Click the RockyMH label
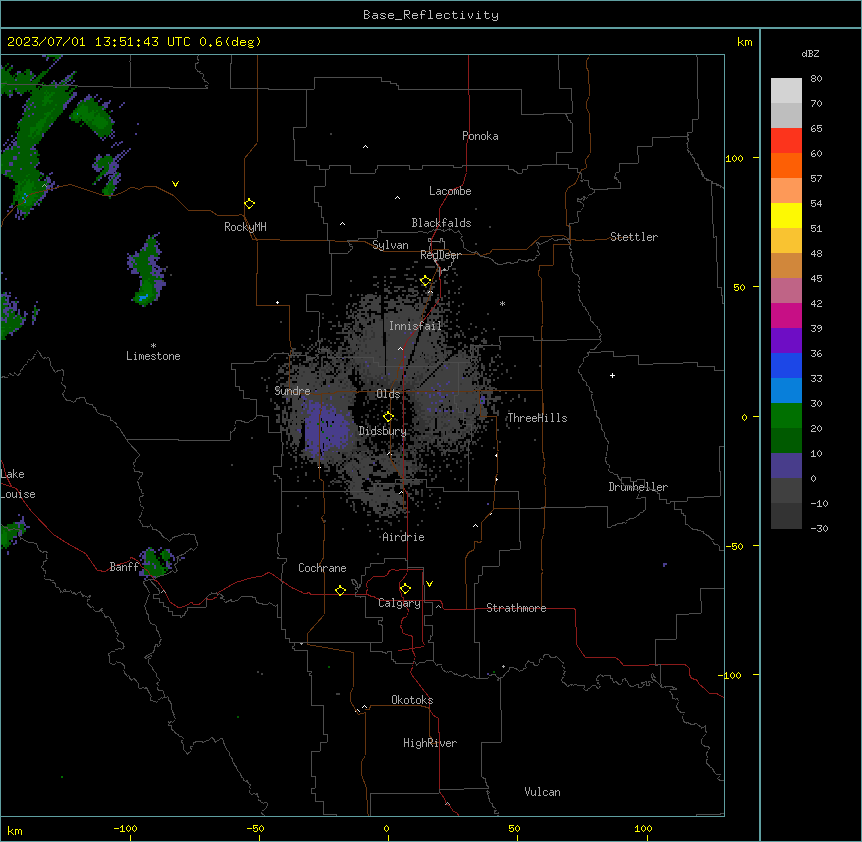The height and width of the screenshot is (842, 862). click(245, 227)
